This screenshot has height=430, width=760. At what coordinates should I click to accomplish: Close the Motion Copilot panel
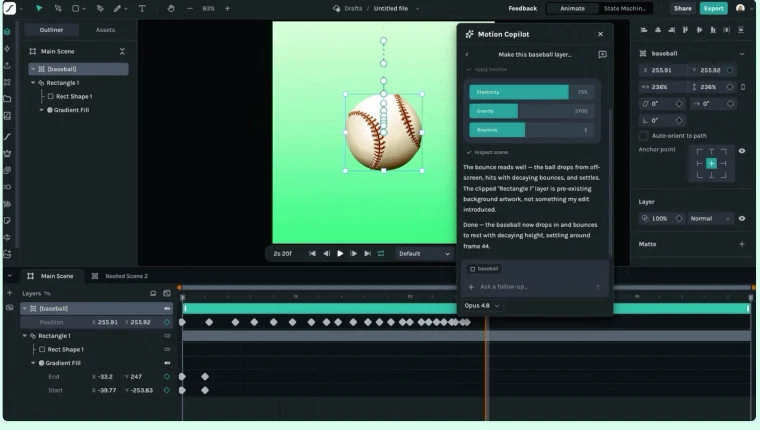[601, 34]
